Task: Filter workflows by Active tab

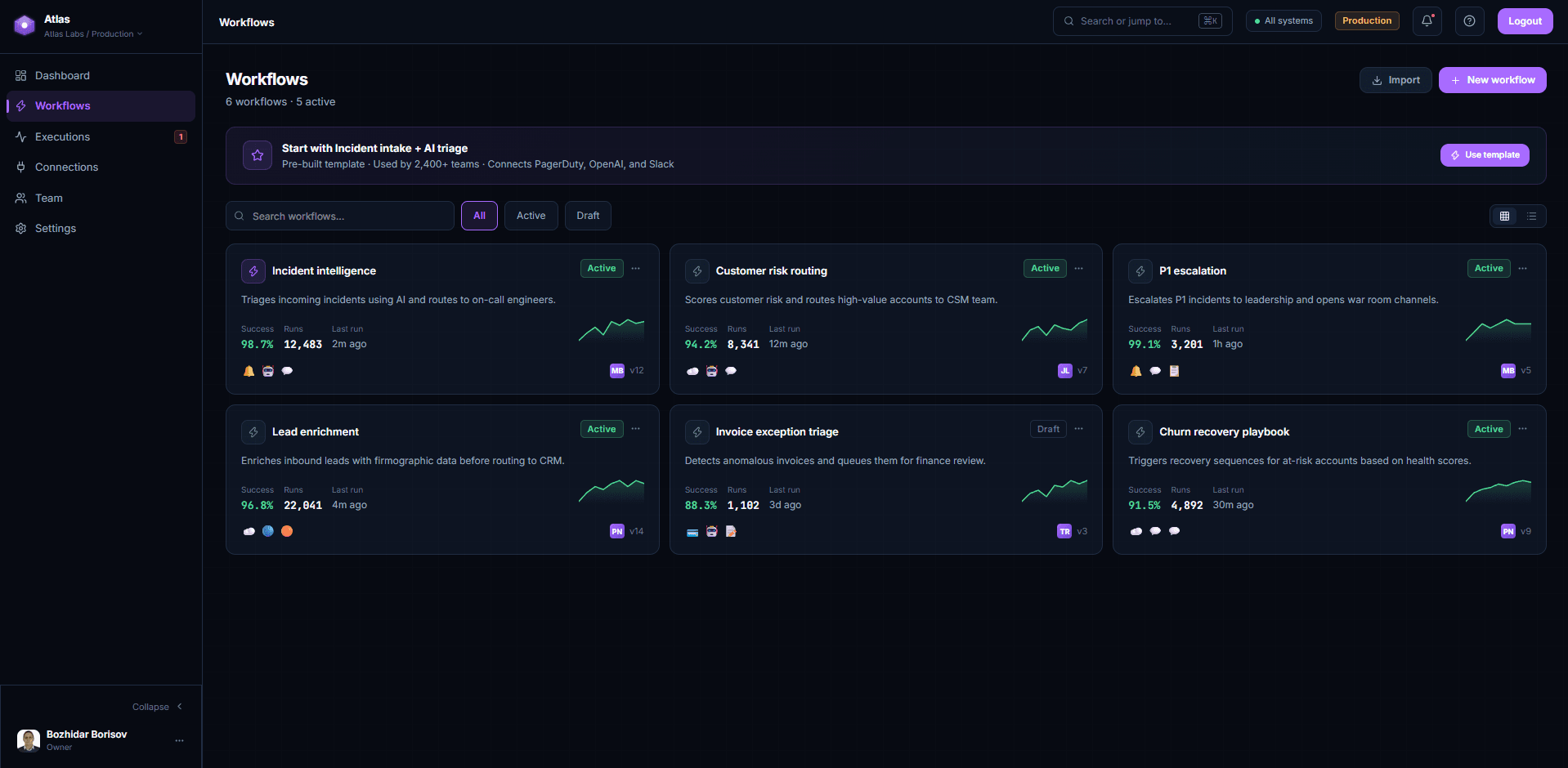Action: 531,216
